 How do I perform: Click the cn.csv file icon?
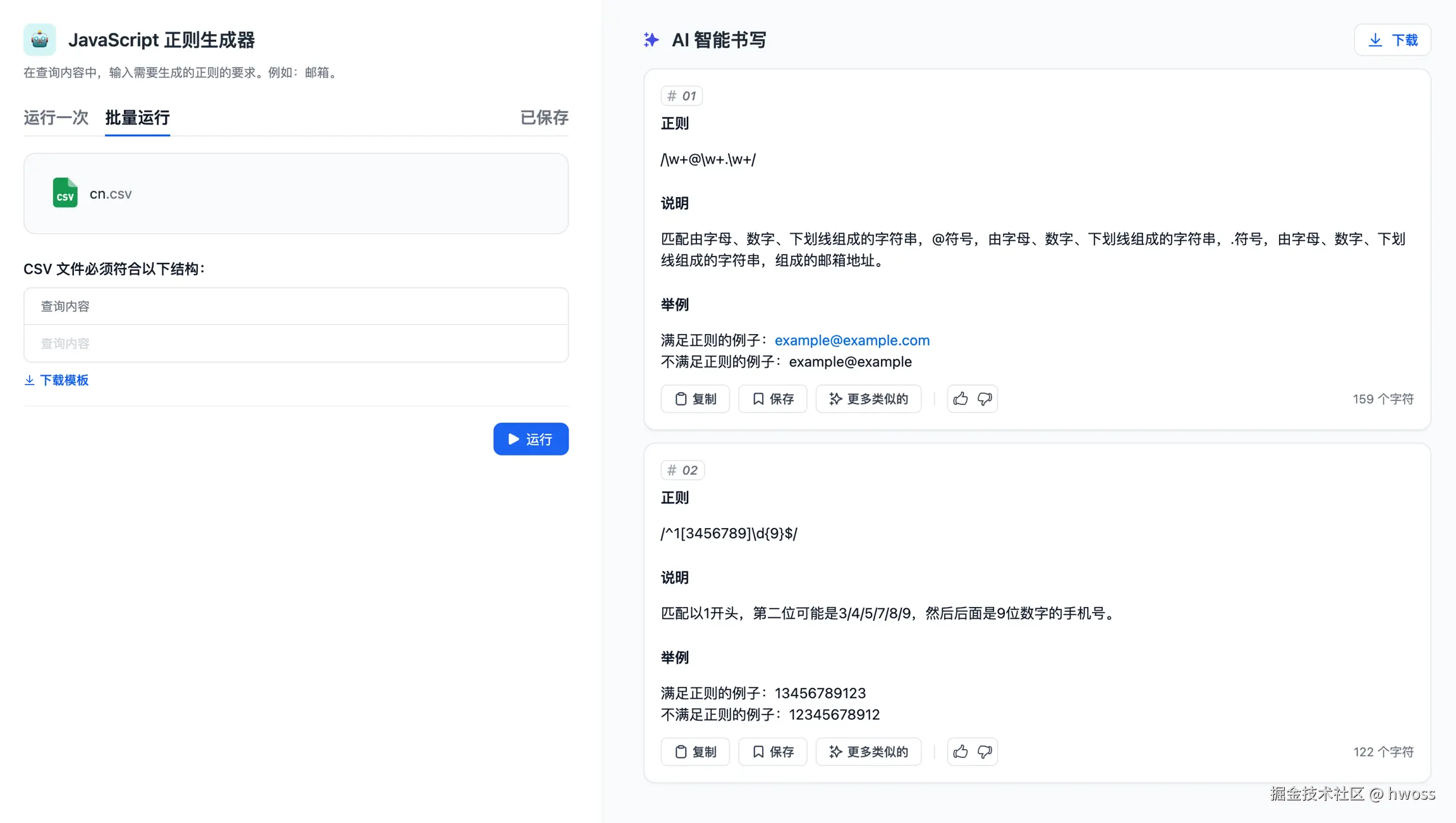[65, 193]
